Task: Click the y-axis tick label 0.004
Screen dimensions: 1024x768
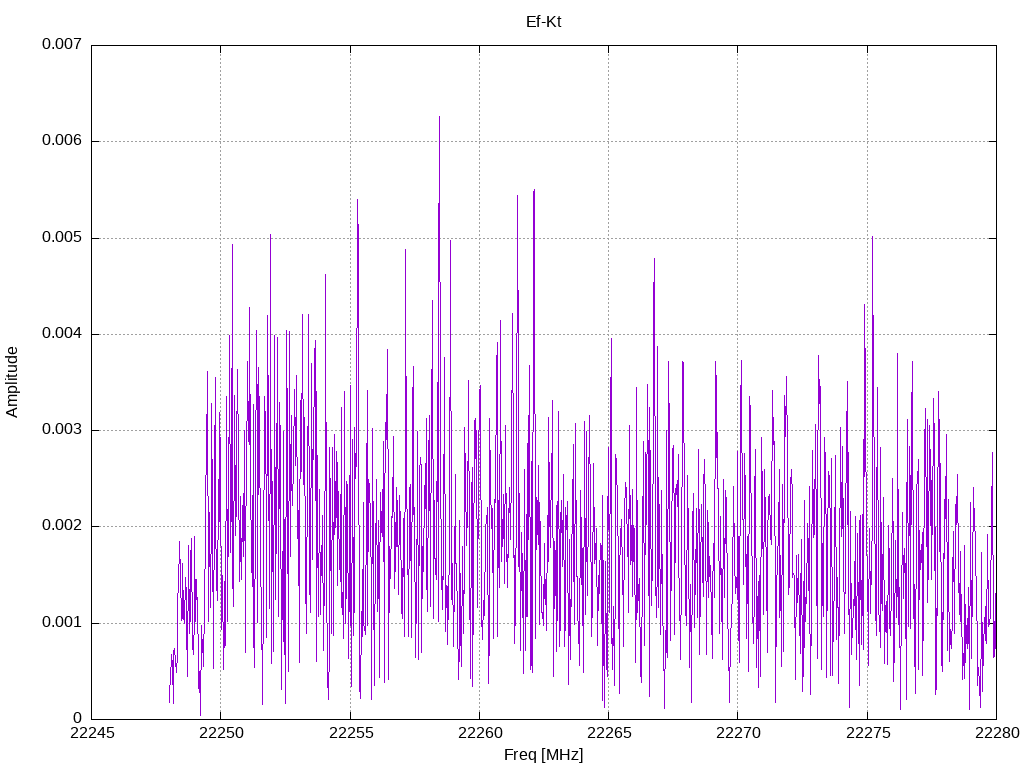Action: (x=62, y=333)
